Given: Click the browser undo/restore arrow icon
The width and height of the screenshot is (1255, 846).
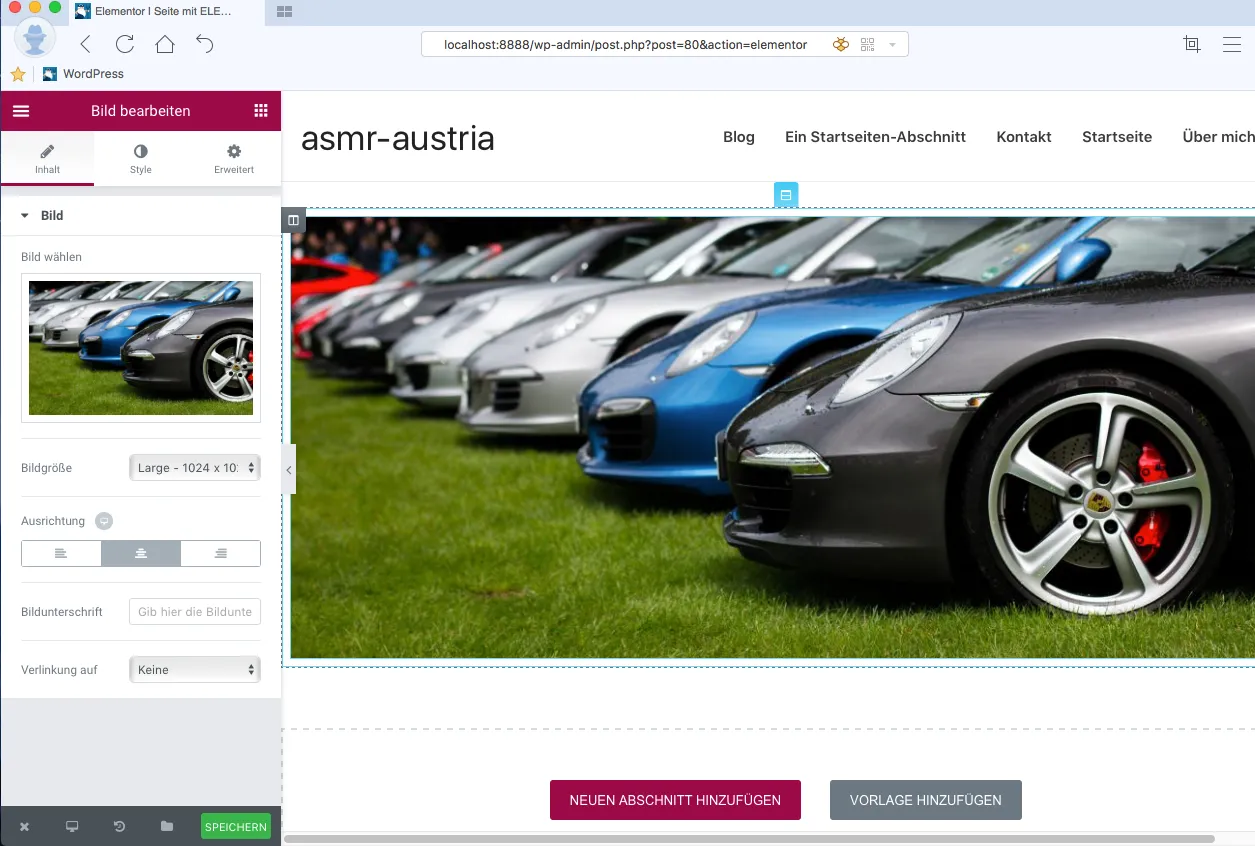Looking at the screenshot, I should pyautogui.click(x=205, y=44).
